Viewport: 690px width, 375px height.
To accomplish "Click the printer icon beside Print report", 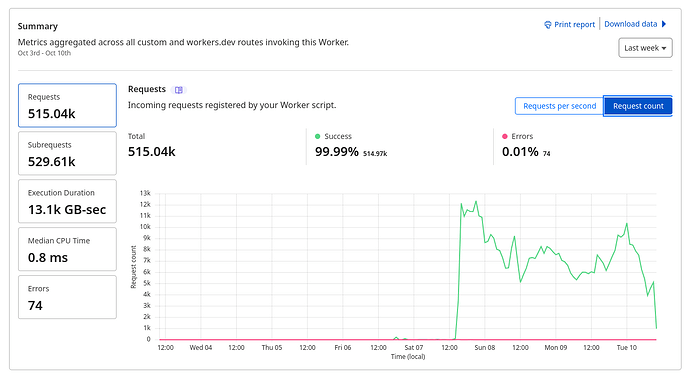I will tap(547, 25).
